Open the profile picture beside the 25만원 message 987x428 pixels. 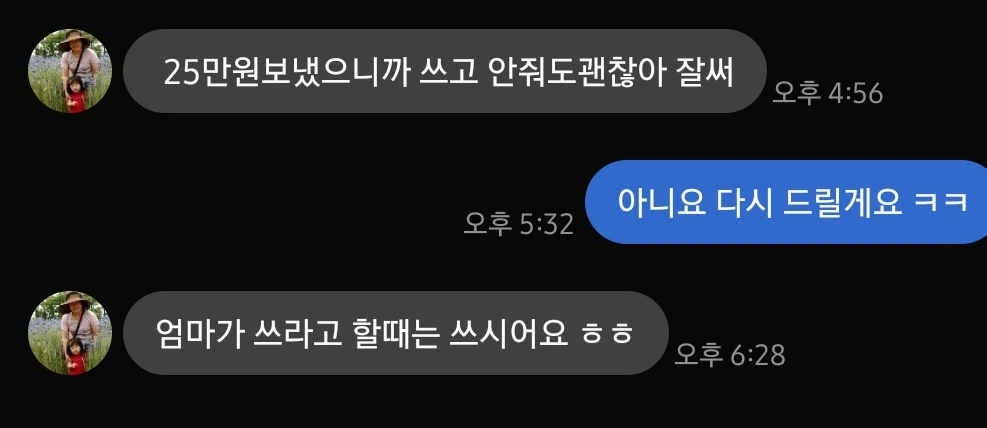(x=70, y=71)
